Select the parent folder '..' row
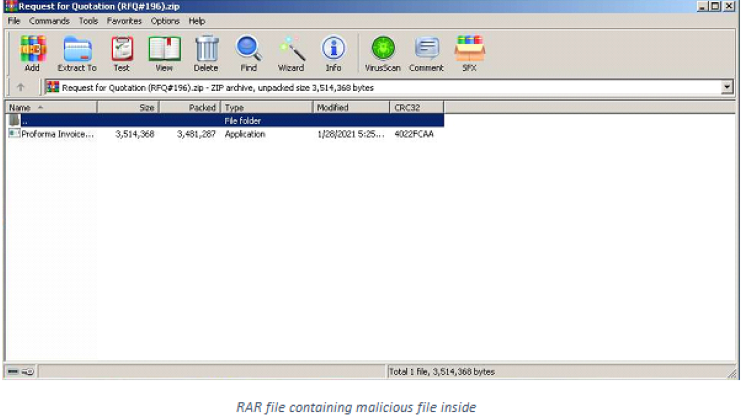The width and height of the screenshot is (750, 416). coord(225,120)
